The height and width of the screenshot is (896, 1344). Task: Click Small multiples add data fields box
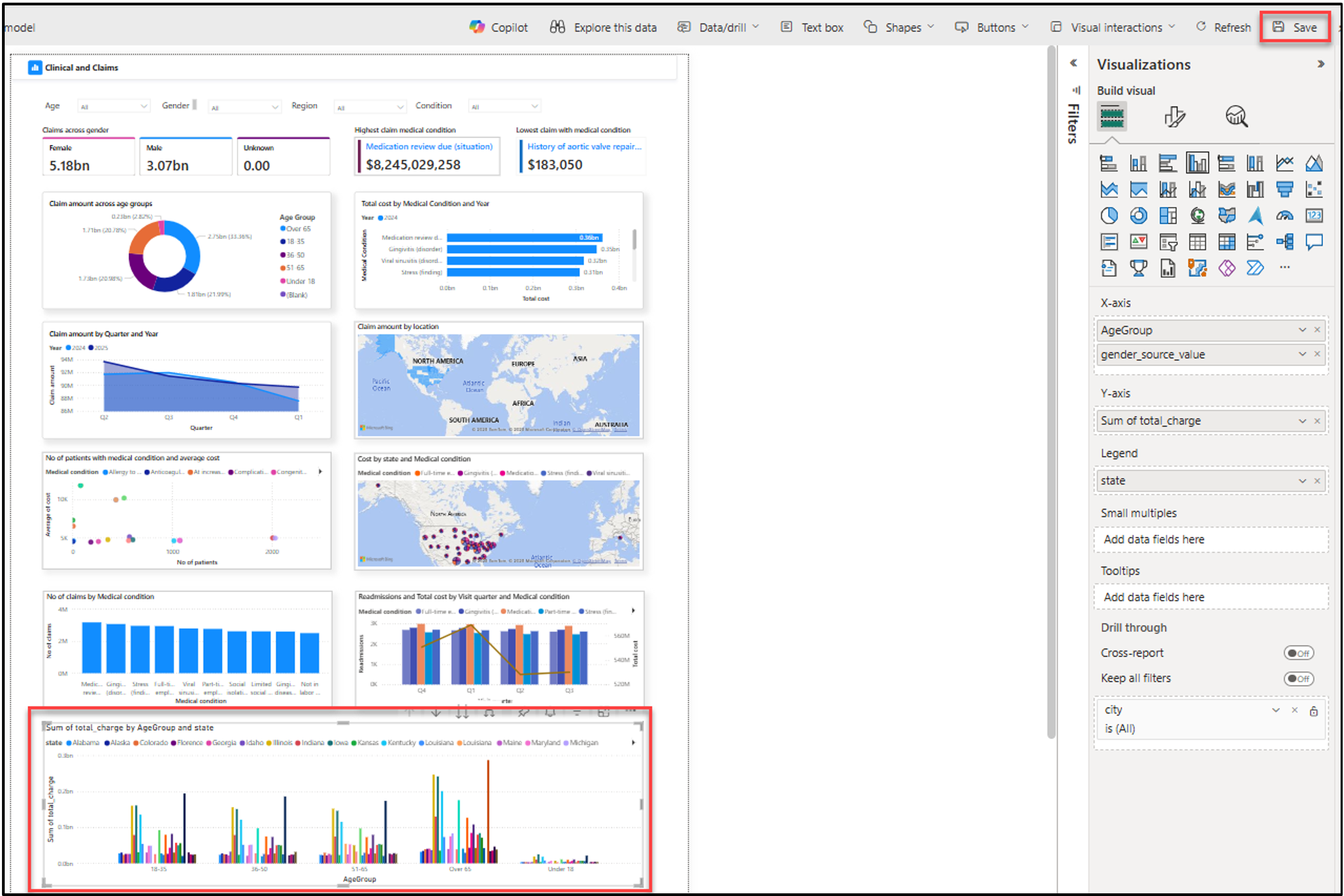click(1211, 540)
